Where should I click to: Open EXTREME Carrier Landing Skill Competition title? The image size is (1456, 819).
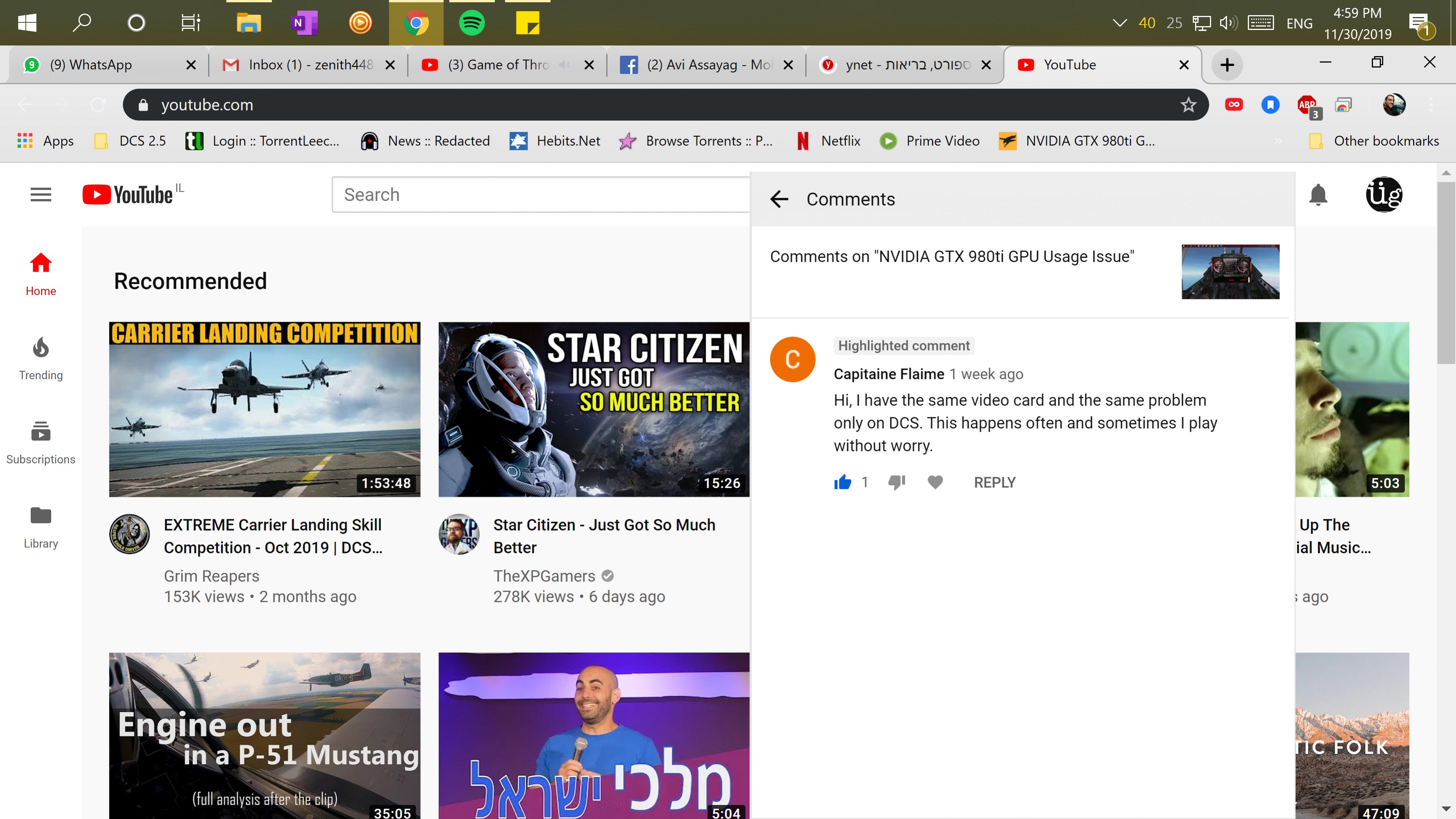pyautogui.click(x=273, y=536)
